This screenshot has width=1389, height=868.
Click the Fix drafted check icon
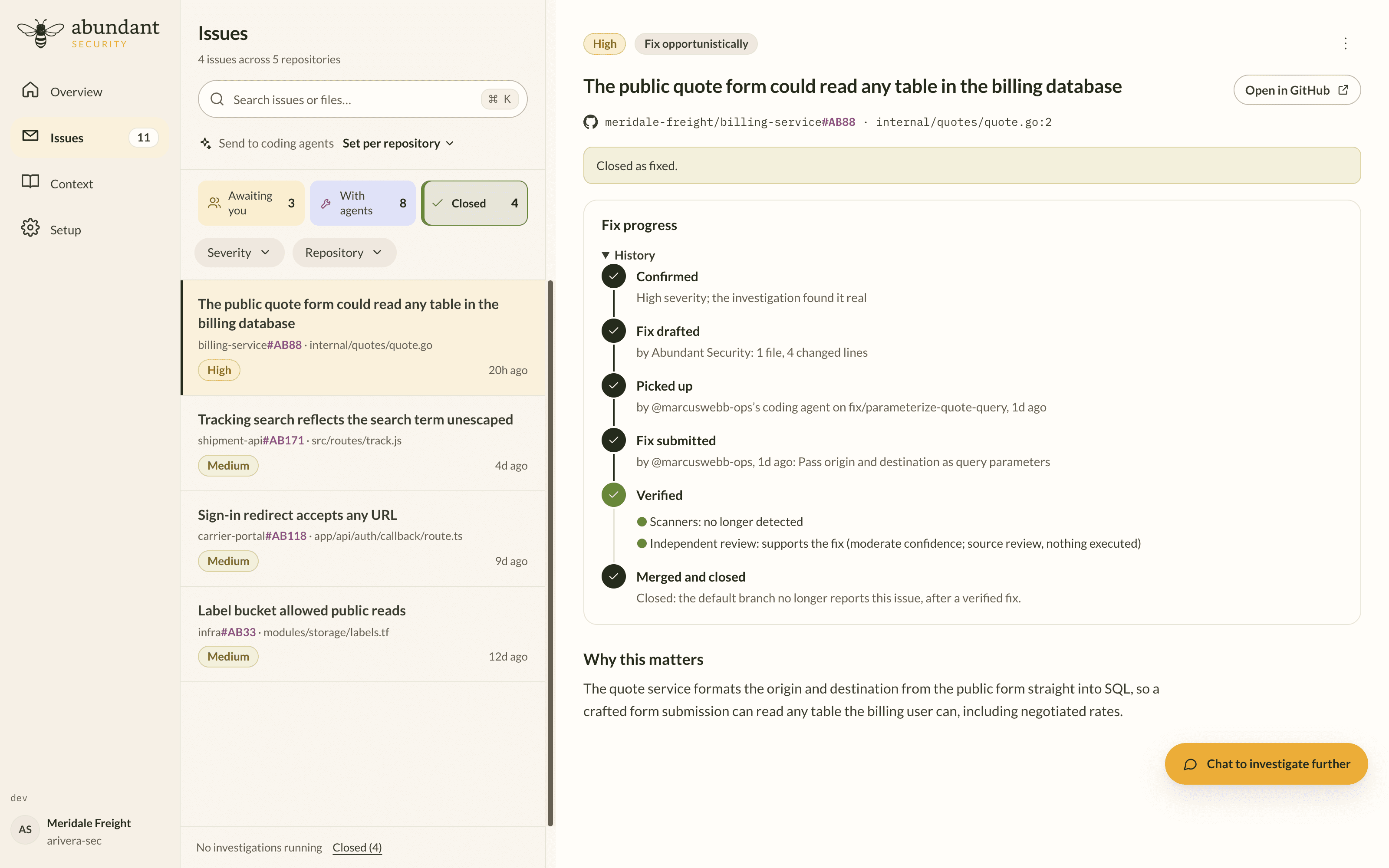tap(614, 331)
